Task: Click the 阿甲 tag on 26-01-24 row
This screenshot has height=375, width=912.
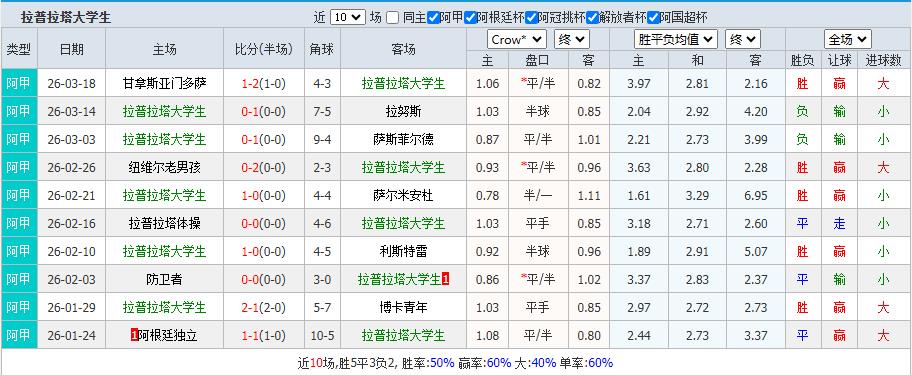Action: click(x=19, y=335)
